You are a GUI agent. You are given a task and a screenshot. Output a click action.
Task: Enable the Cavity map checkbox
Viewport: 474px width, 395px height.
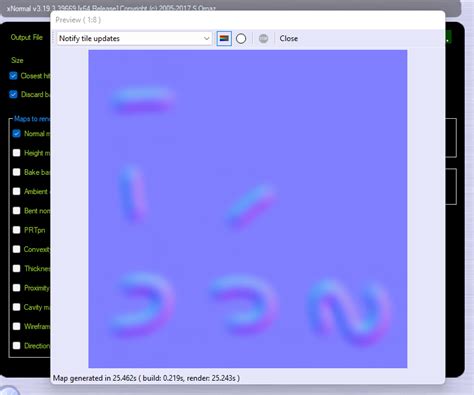pyautogui.click(x=16, y=307)
